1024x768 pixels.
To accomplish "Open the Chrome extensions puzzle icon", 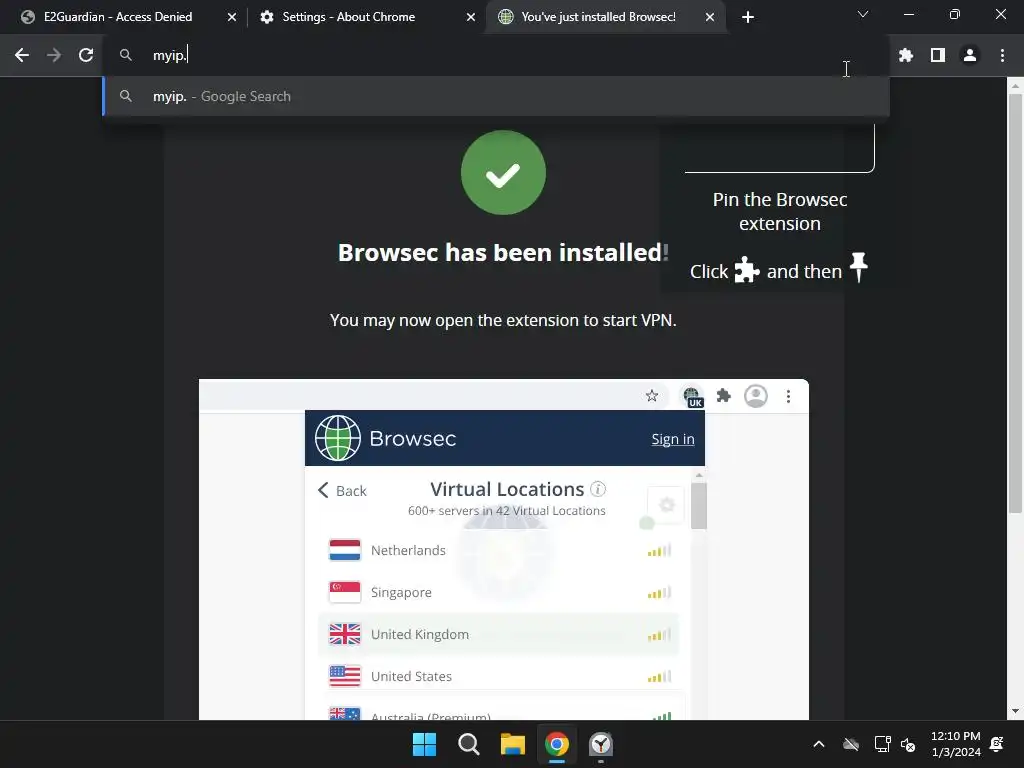I will pyautogui.click(x=905, y=56).
